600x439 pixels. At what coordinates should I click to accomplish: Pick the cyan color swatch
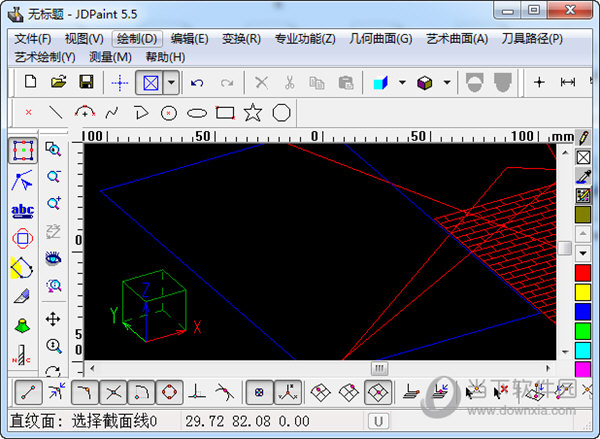(x=583, y=350)
